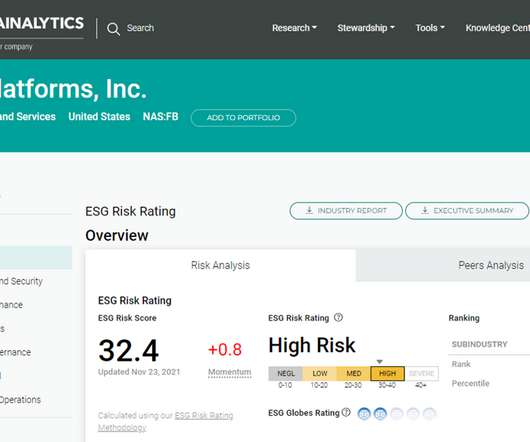Open the Knowledge Center menu
Viewport: 530px width, 442px height.
[x=497, y=28]
